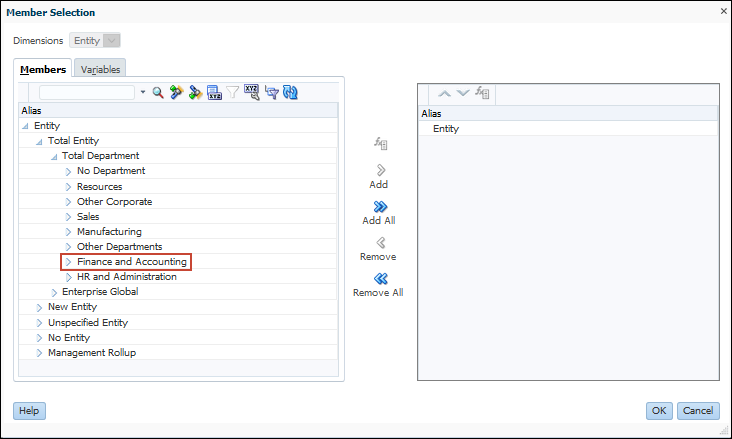Select the Enterprise Global member
This screenshot has width=732, height=439.
click(x=100, y=291)
